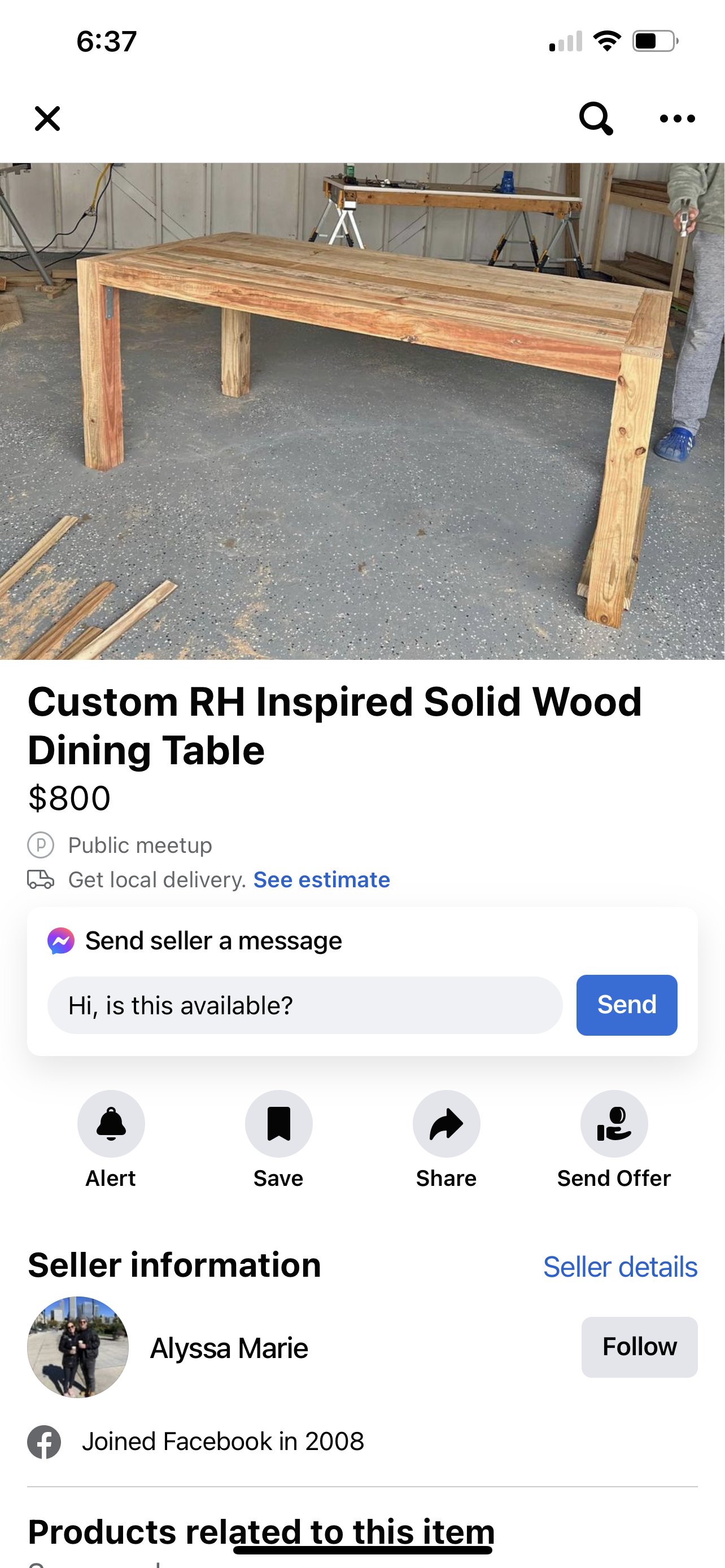Screen dimensions: 725x1568
Task: Tap the Facebook logo icon
Action: (45, 1442)
